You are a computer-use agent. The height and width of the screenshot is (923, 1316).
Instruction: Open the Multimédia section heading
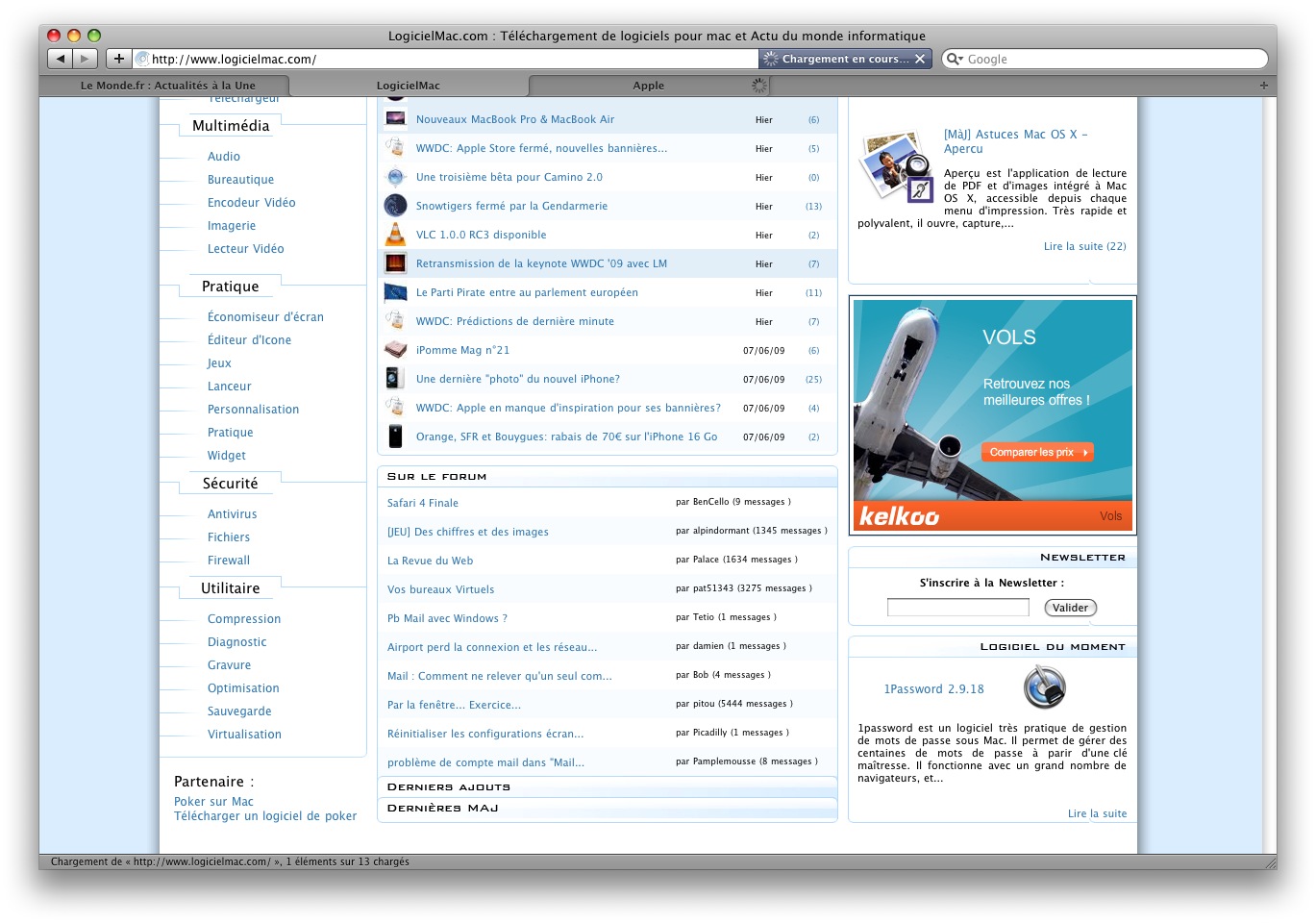231,126
